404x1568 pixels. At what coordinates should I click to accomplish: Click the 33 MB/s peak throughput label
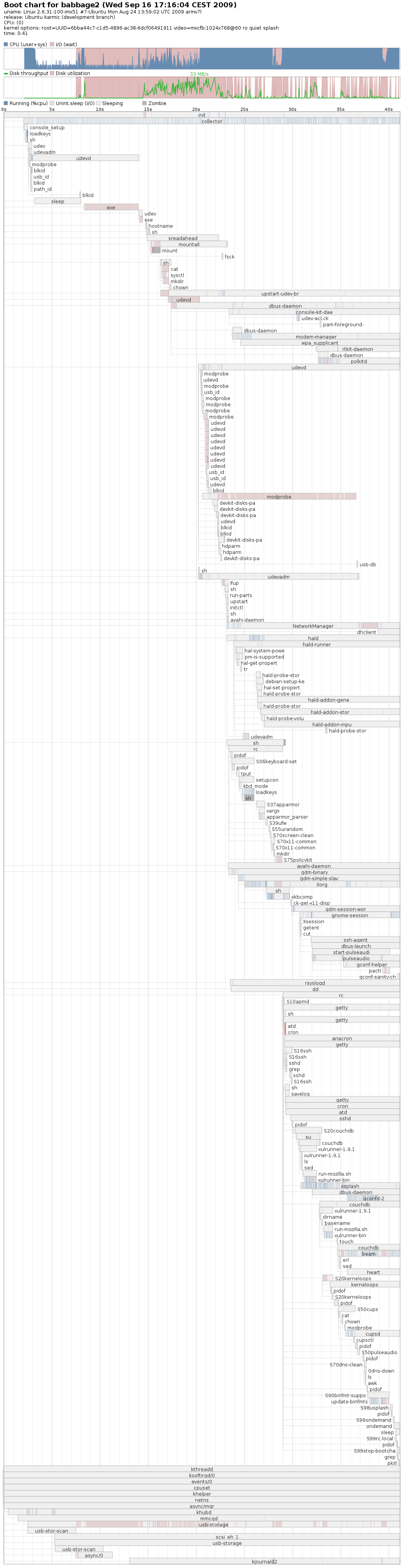point(199,74)
